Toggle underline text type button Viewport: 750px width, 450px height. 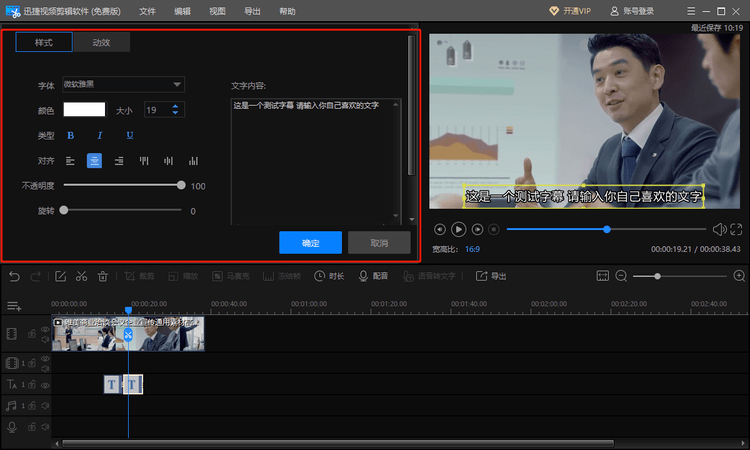click(x=130, y=135)
